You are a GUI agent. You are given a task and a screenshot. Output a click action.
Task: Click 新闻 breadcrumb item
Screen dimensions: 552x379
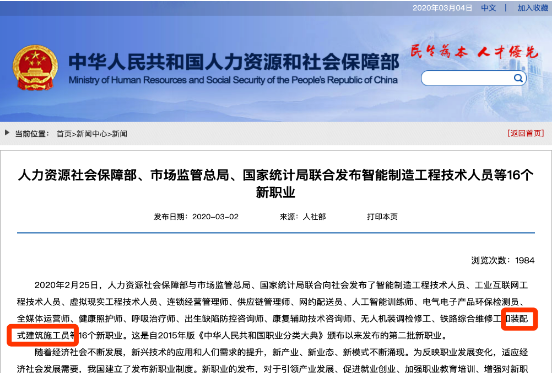pos(119,134)
